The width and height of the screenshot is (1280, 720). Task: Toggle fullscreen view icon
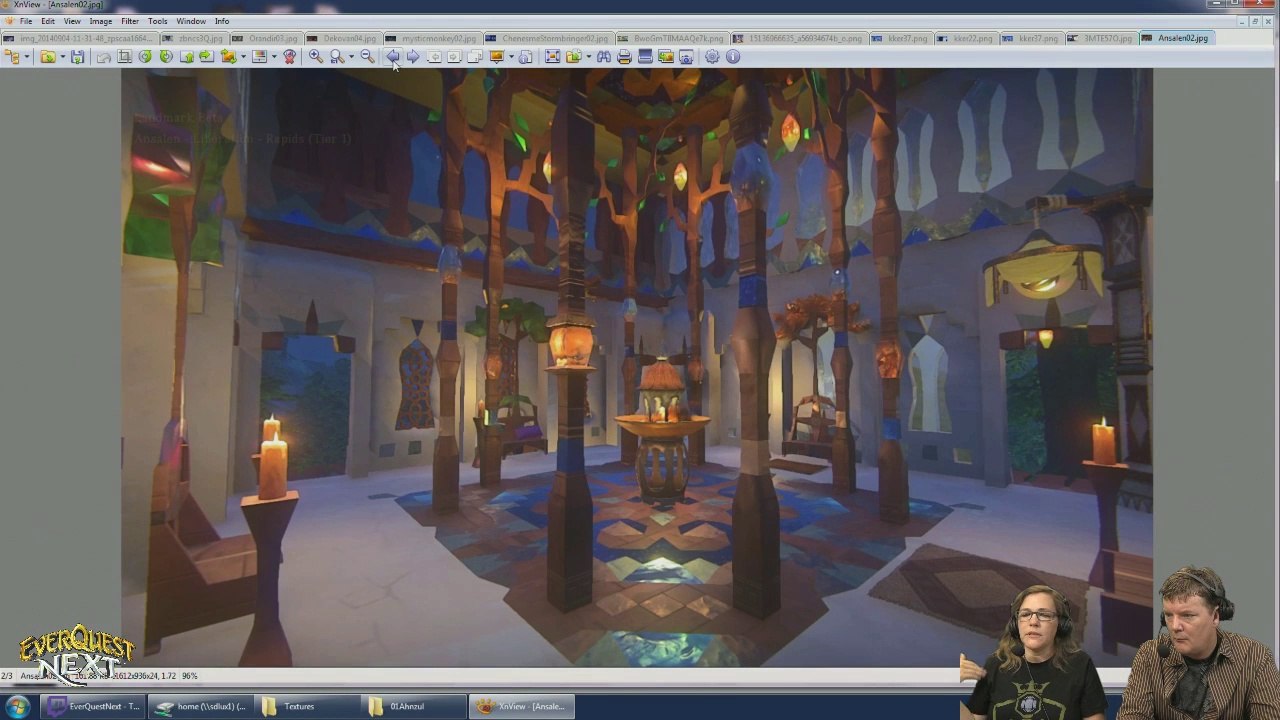coord(552,57)
